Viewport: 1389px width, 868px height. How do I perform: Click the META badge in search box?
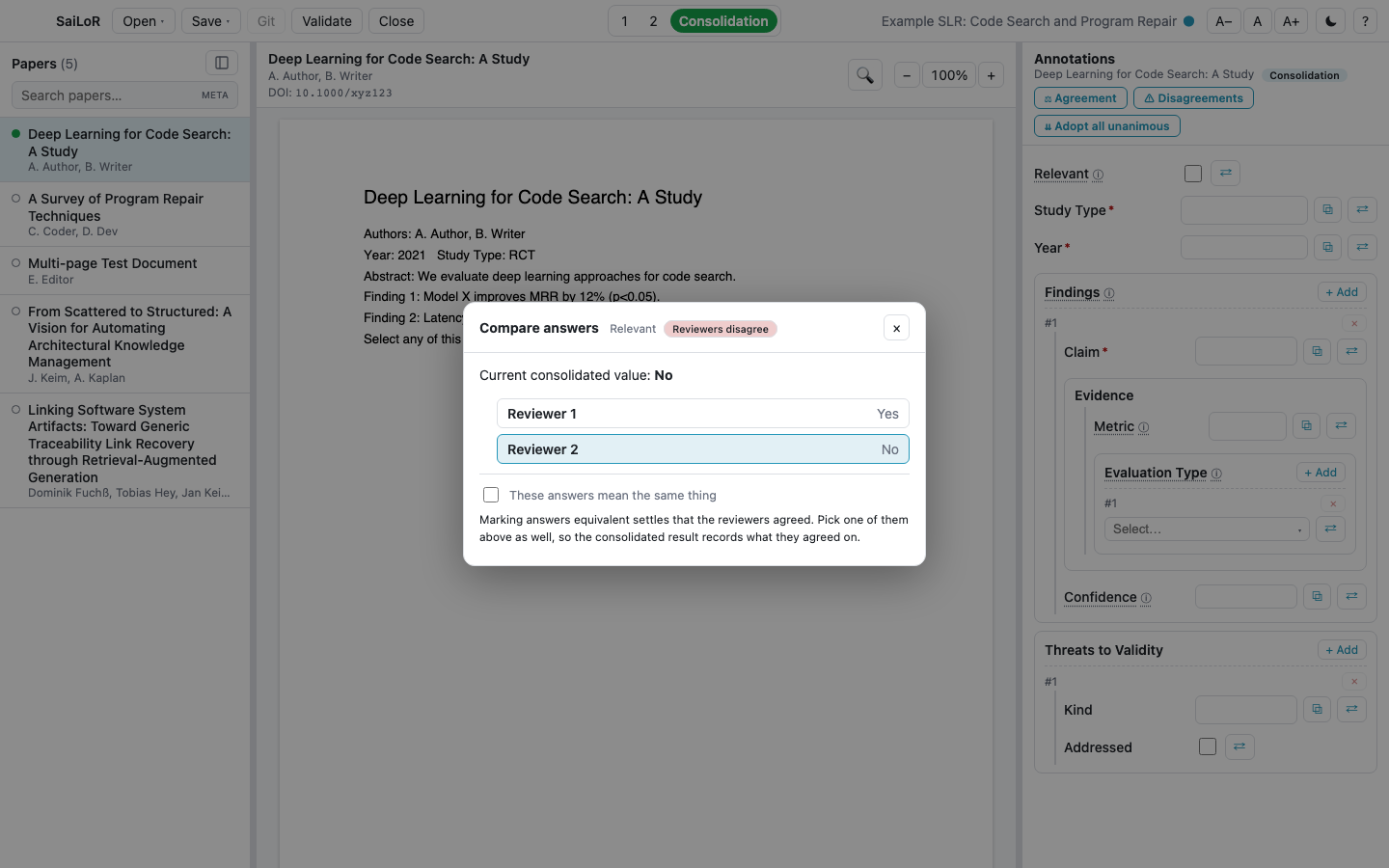pos(215,95)
